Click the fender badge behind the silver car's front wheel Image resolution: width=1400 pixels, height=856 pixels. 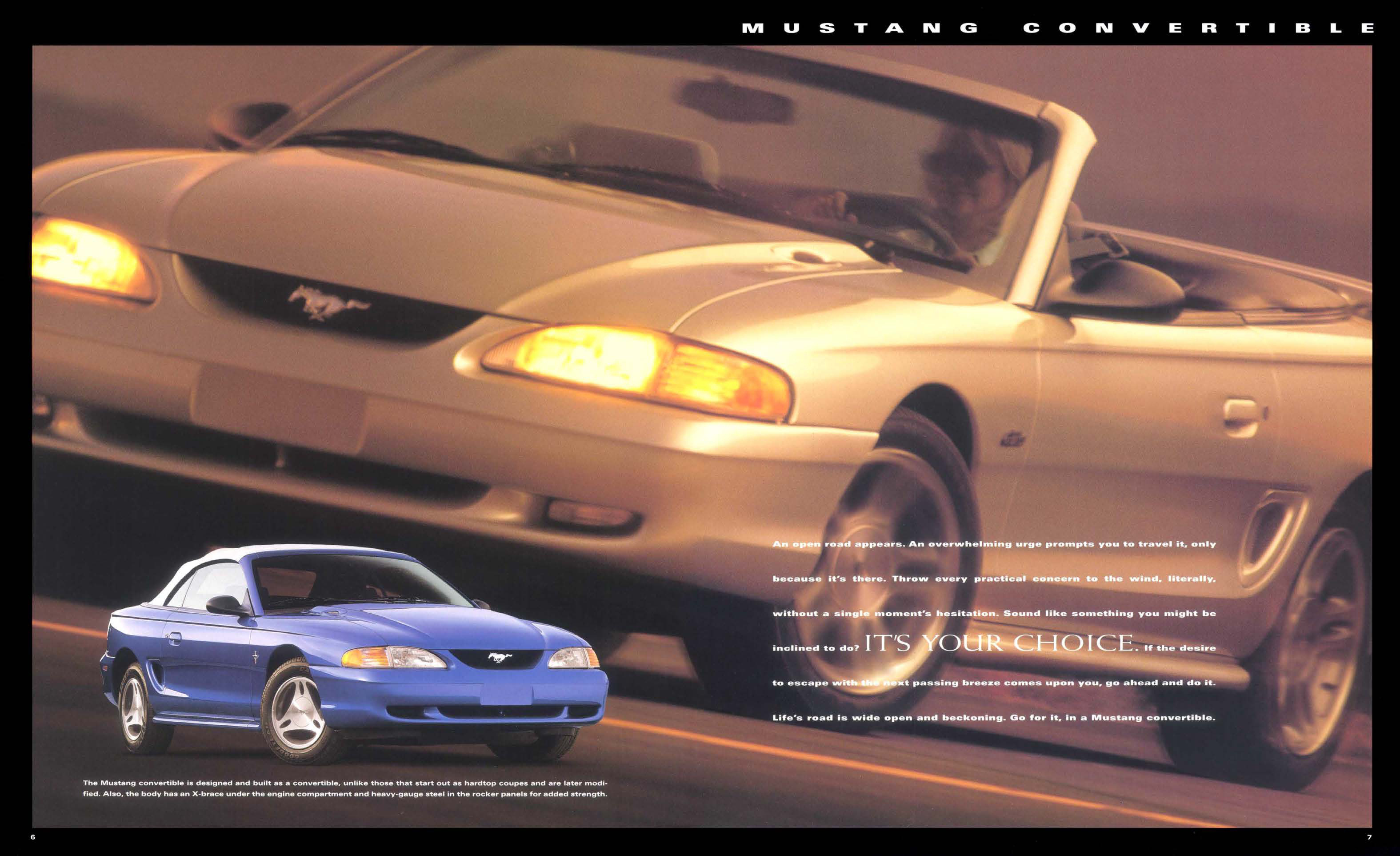(1012, 439)
